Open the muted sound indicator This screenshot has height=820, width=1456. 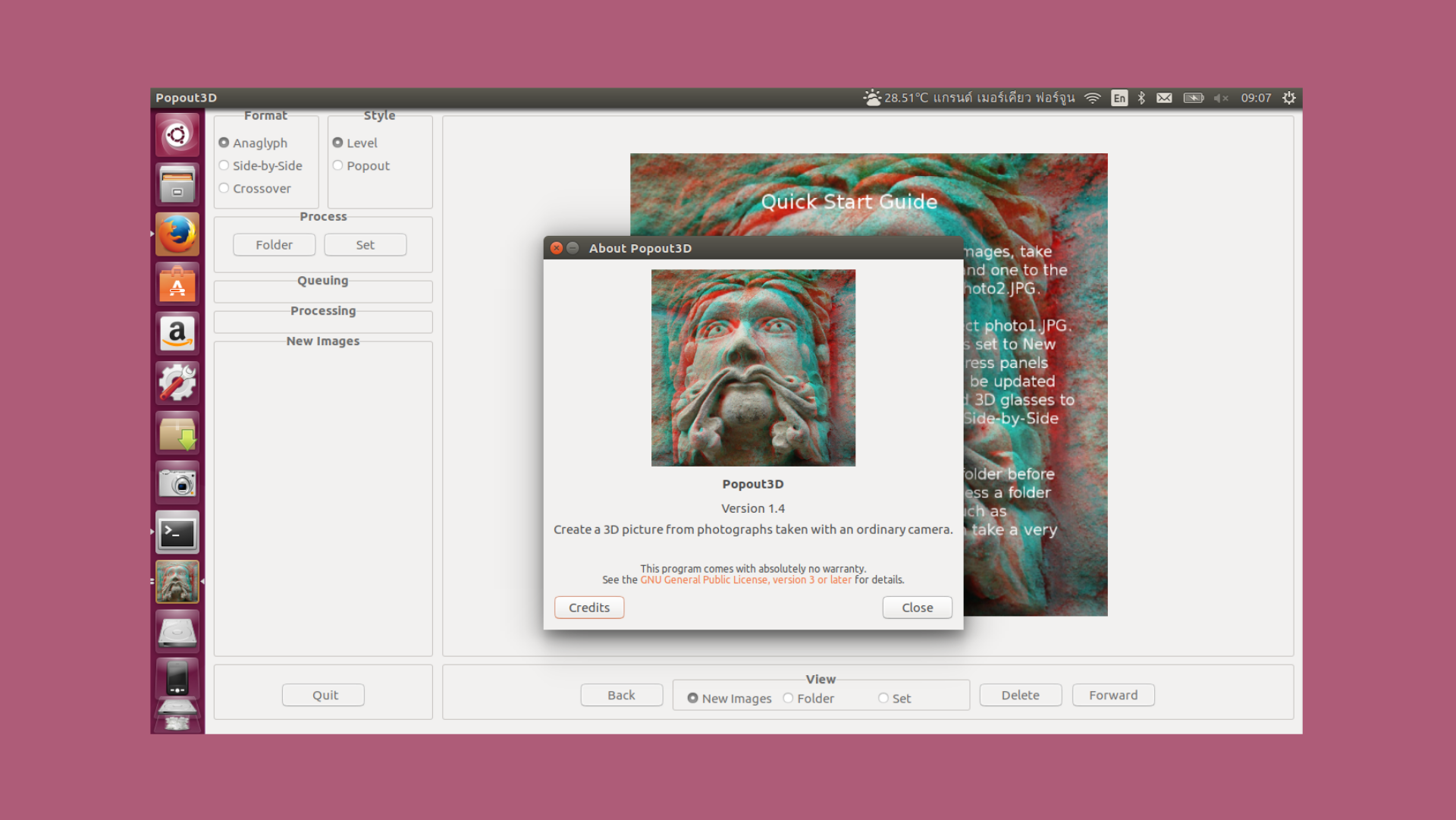point(1221,98)
